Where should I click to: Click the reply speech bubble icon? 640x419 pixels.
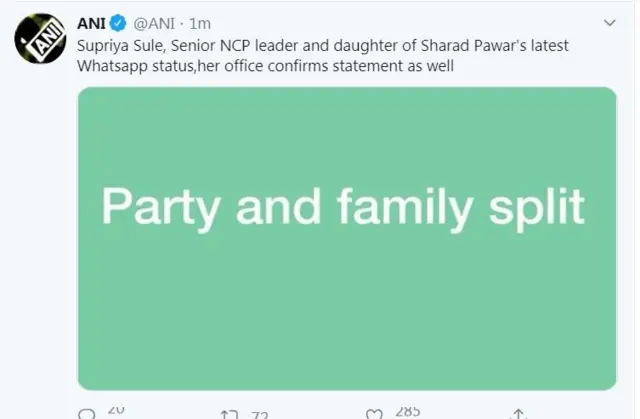(86, 413)
